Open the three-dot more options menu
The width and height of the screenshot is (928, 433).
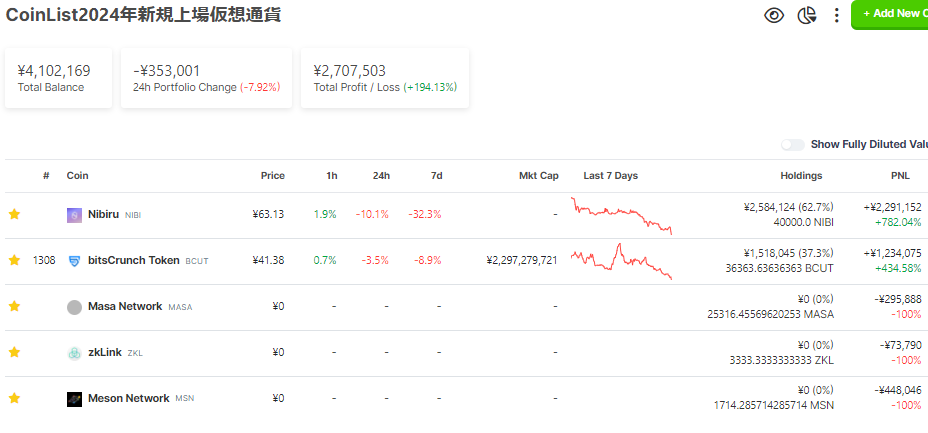coord(836,15)
